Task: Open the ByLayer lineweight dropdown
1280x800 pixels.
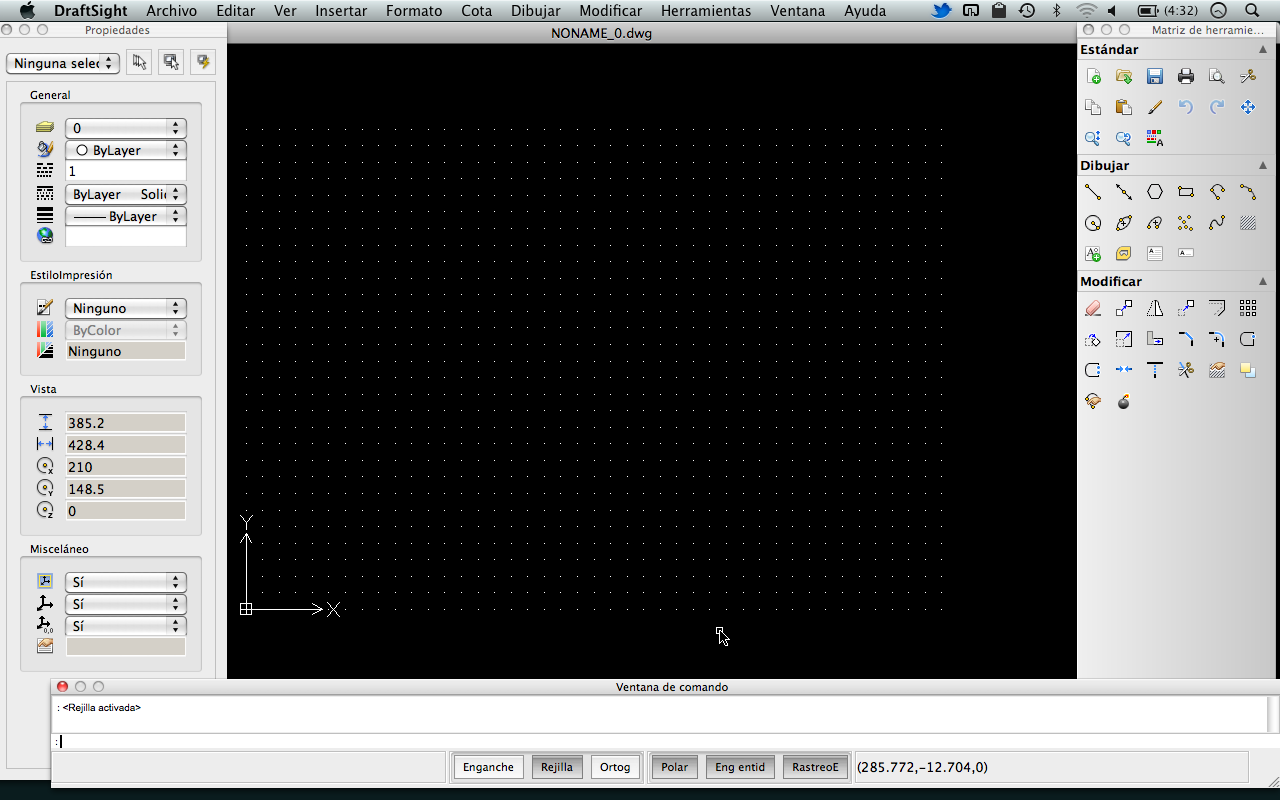Action: click(x=126, y=216)
